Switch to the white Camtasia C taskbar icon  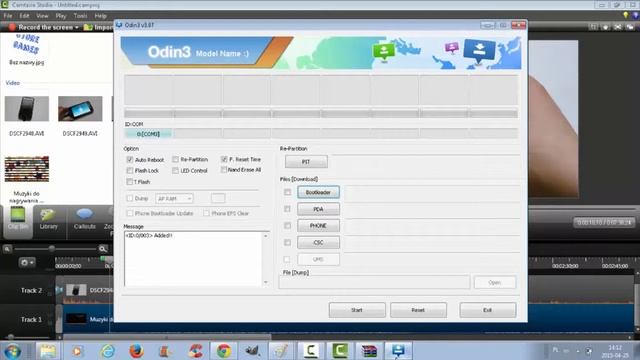click(x=311, y=351)
